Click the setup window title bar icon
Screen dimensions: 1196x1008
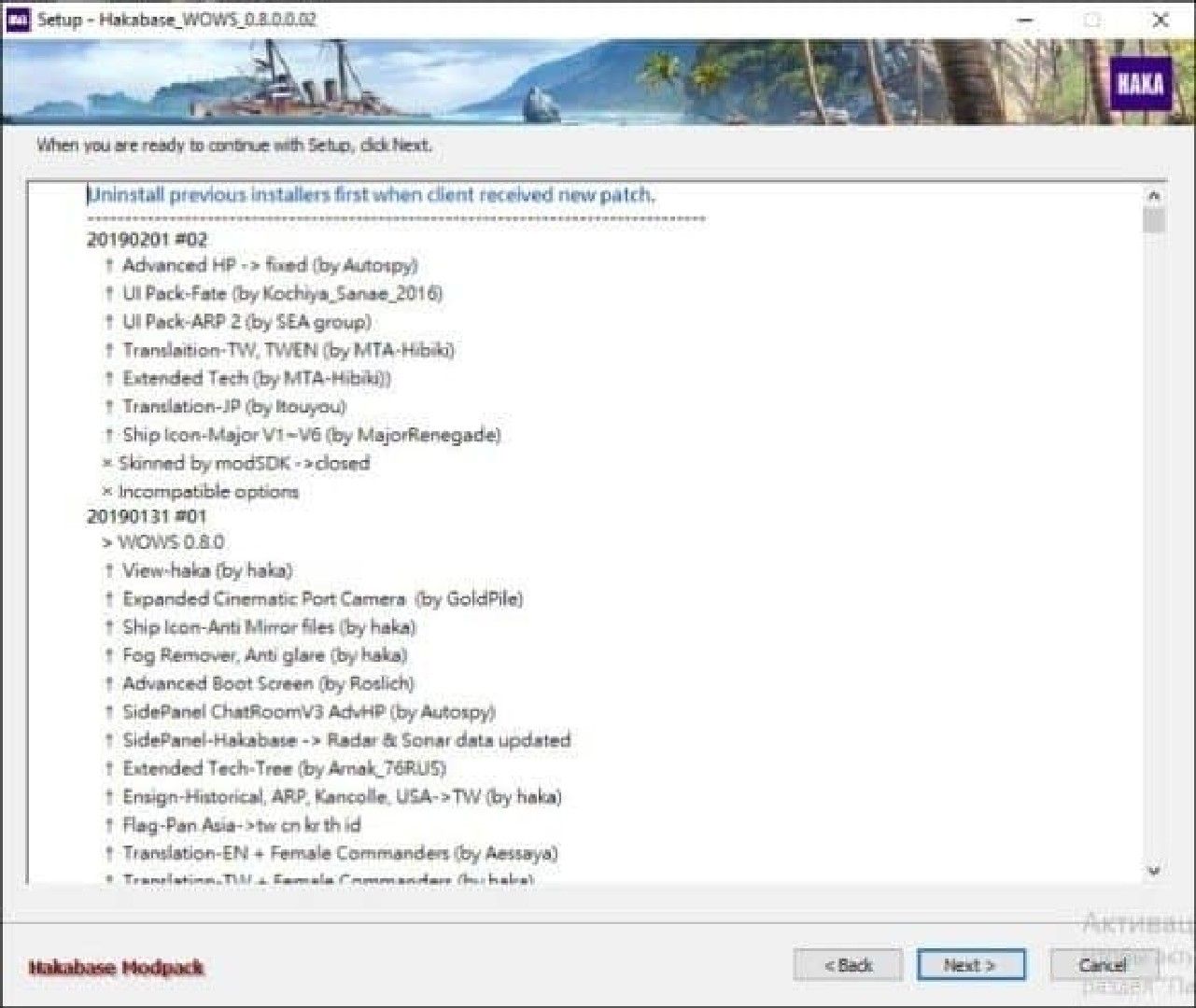click(x=18, y=20)
